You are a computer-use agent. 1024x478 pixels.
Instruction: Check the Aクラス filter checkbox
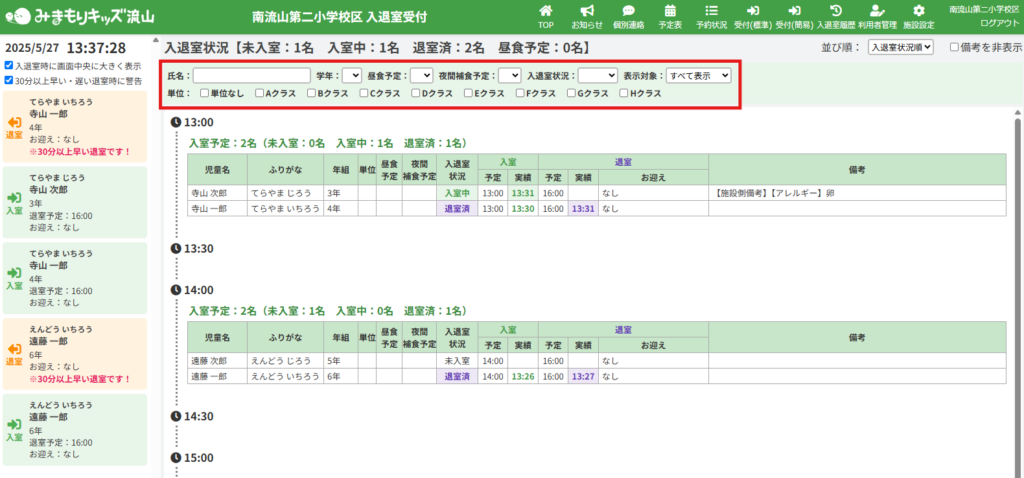tap(259, 93)
